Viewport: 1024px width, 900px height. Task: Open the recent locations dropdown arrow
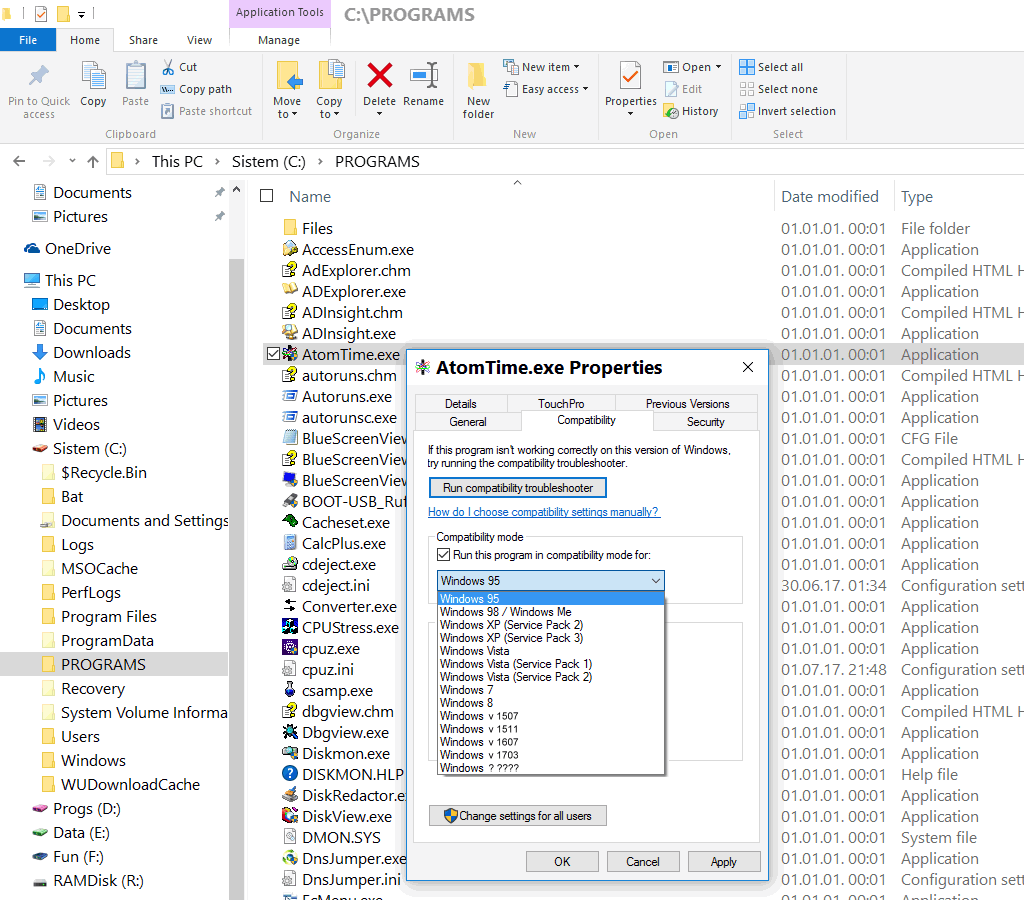coord(72,161)
